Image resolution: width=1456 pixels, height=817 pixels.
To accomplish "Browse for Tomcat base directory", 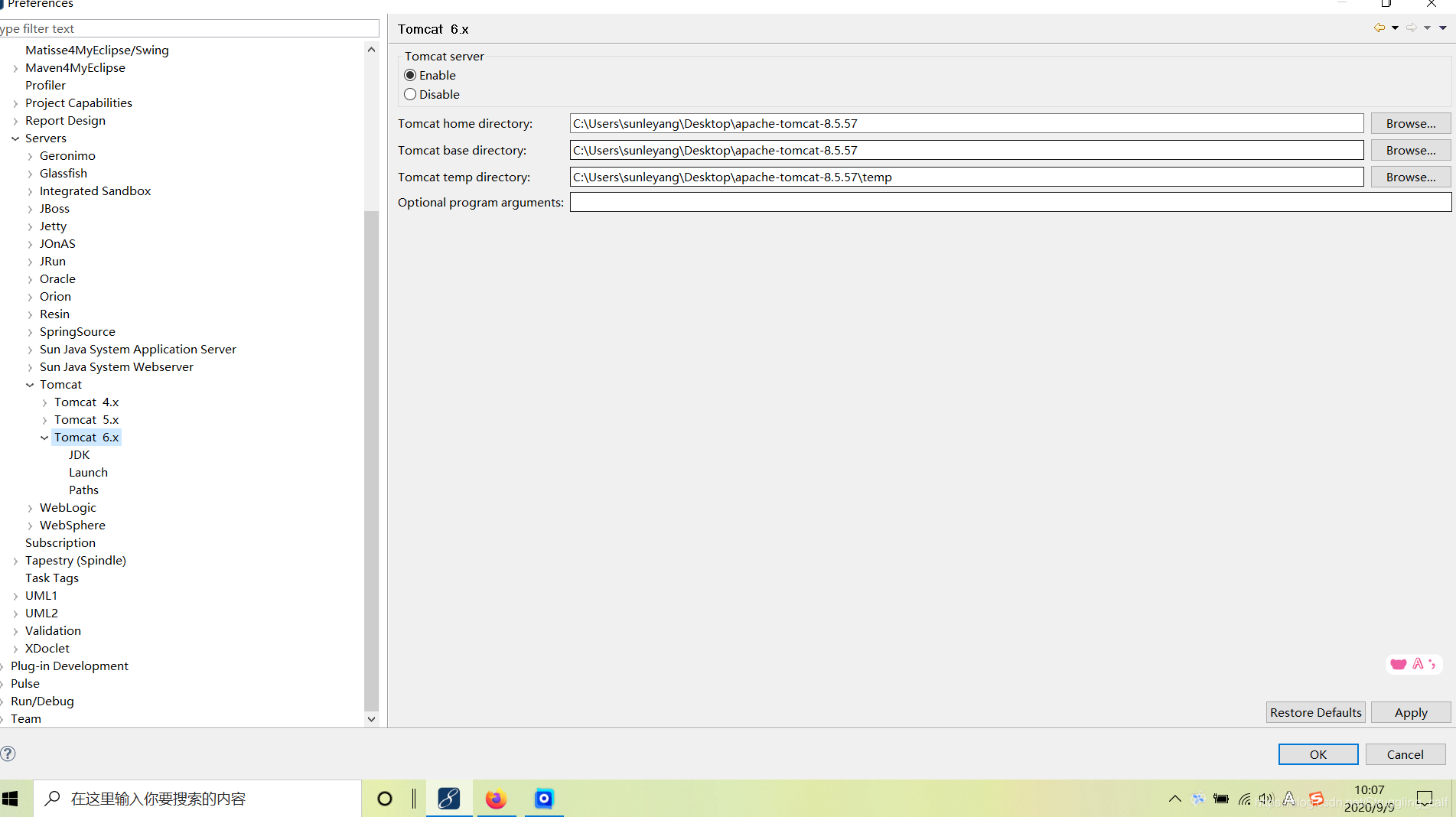I will point(1411,150).
